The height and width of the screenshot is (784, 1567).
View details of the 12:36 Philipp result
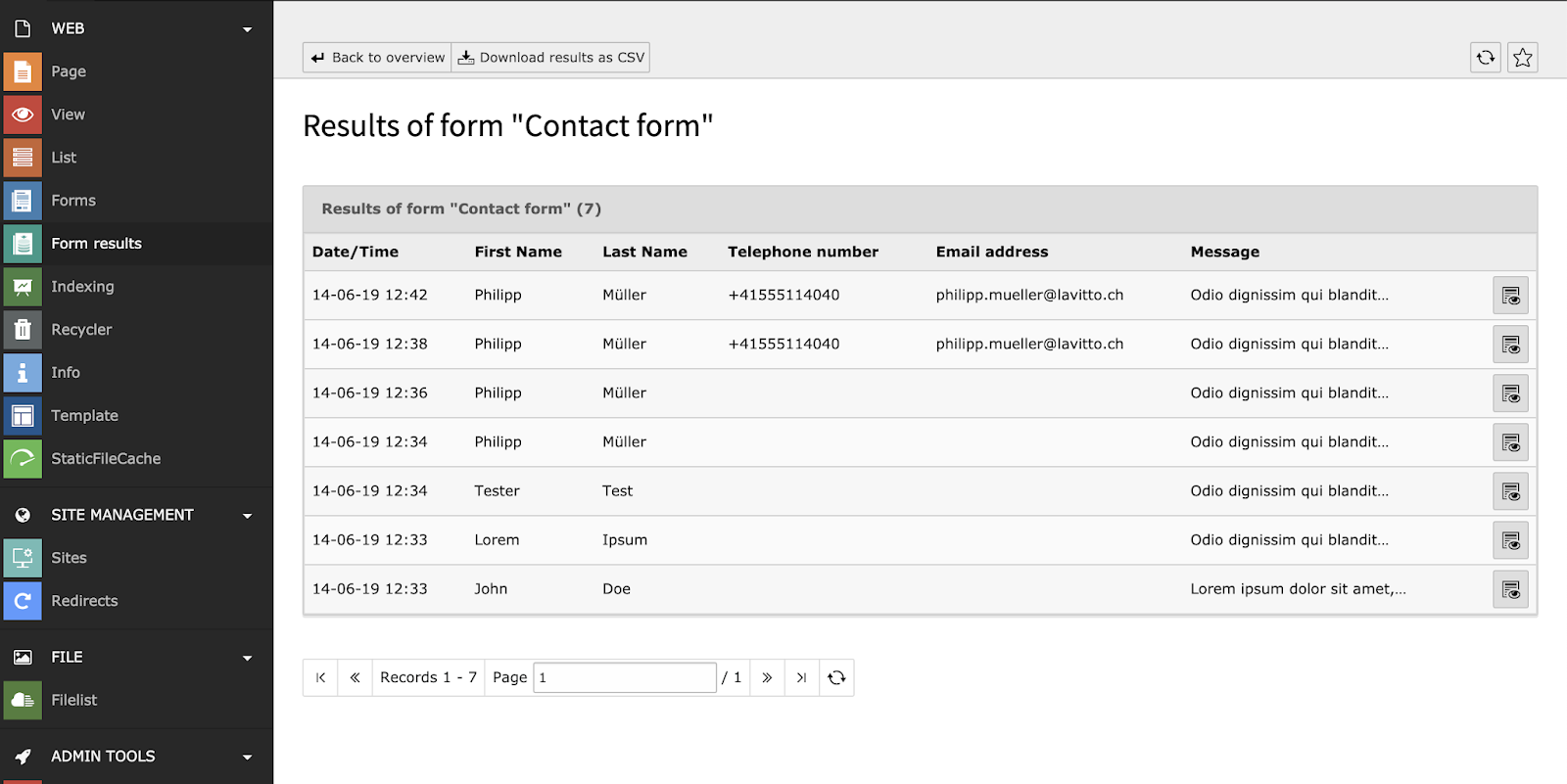point(1510,393)
